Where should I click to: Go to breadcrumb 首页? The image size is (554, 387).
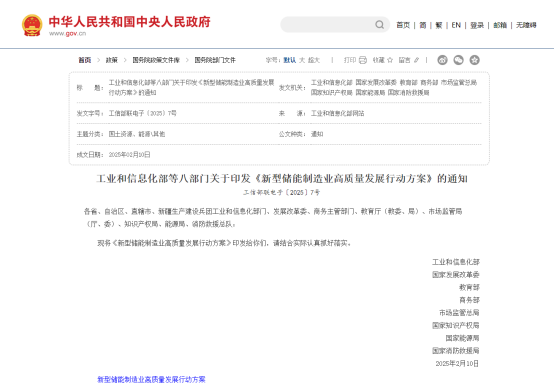point(85,60)
